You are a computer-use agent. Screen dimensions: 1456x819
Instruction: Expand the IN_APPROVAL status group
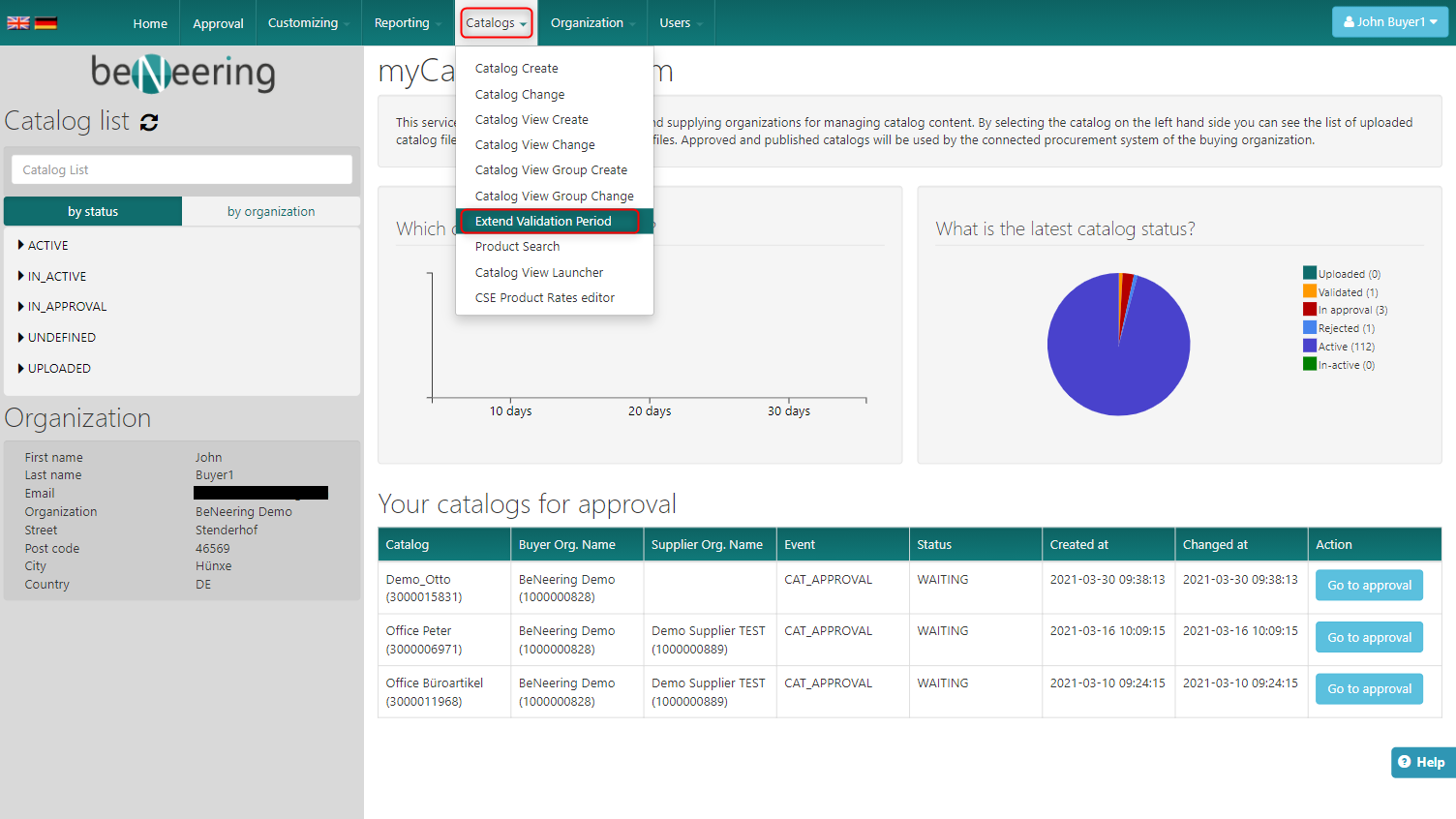pos(66,307)
